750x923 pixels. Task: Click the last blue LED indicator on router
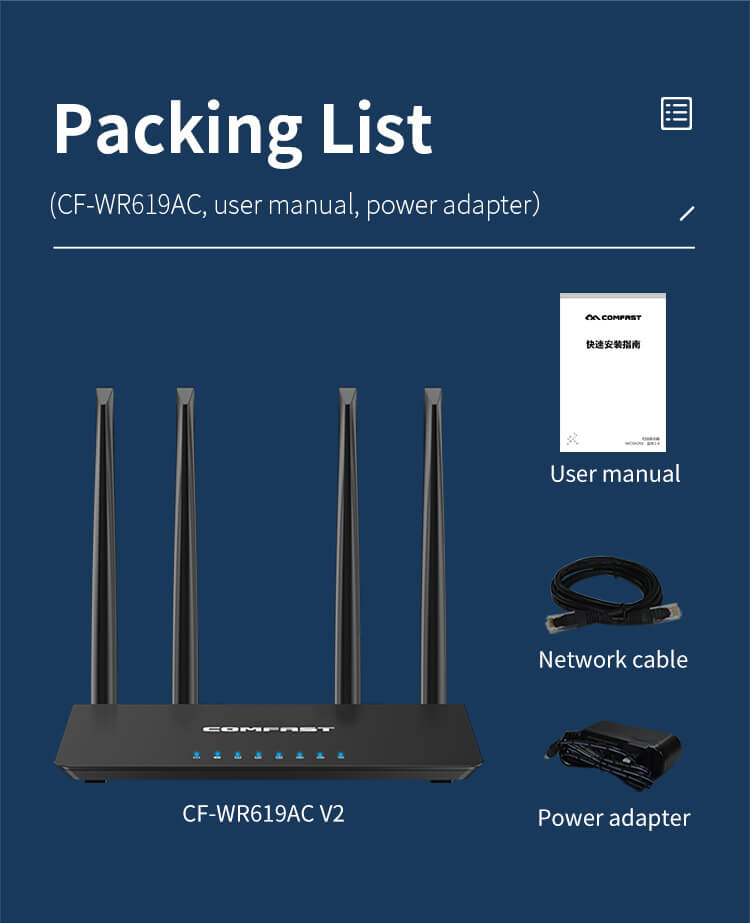coord(340,754)
